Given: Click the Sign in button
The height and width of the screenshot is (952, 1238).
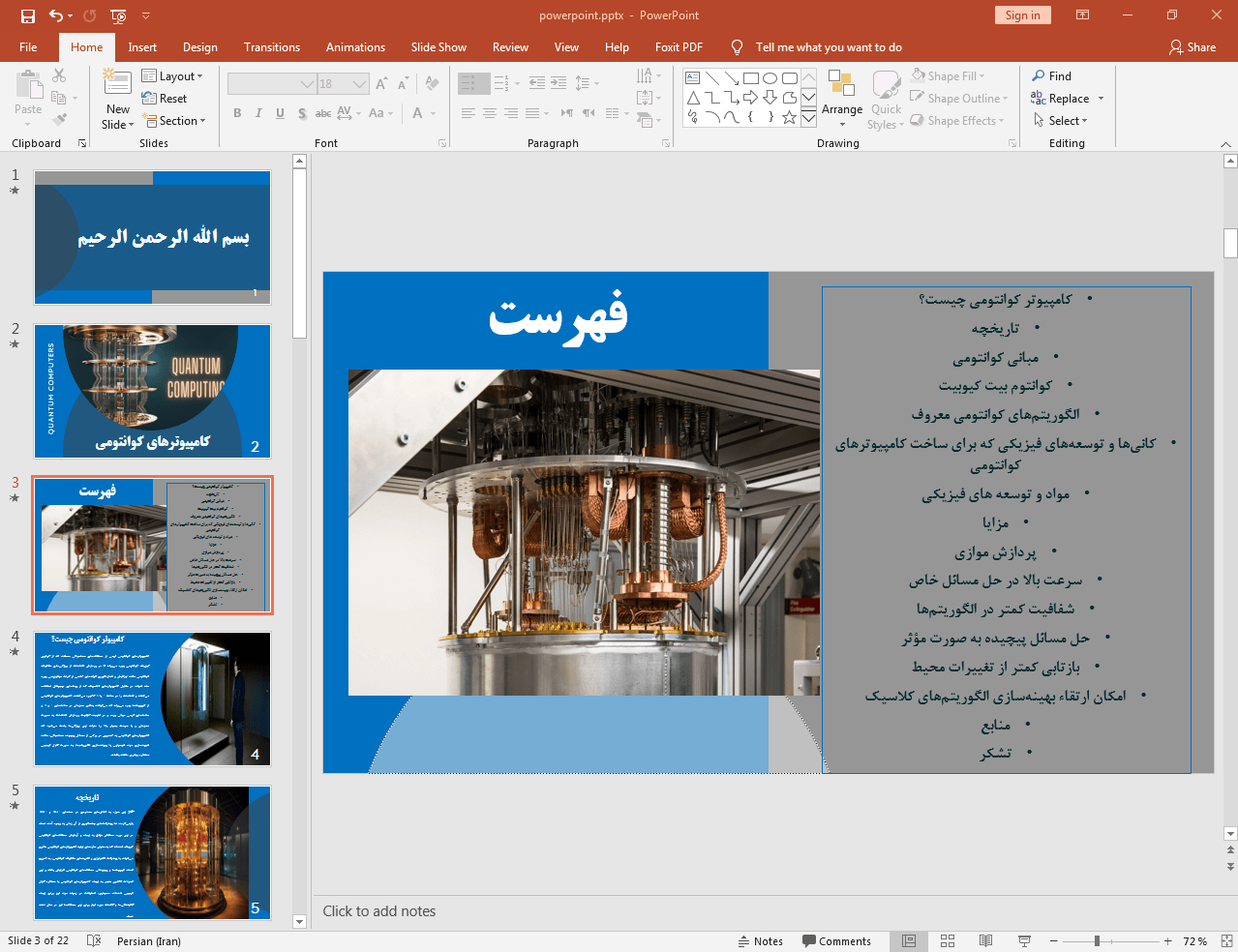Looking at the screenshot, I should pos(1022,15).
